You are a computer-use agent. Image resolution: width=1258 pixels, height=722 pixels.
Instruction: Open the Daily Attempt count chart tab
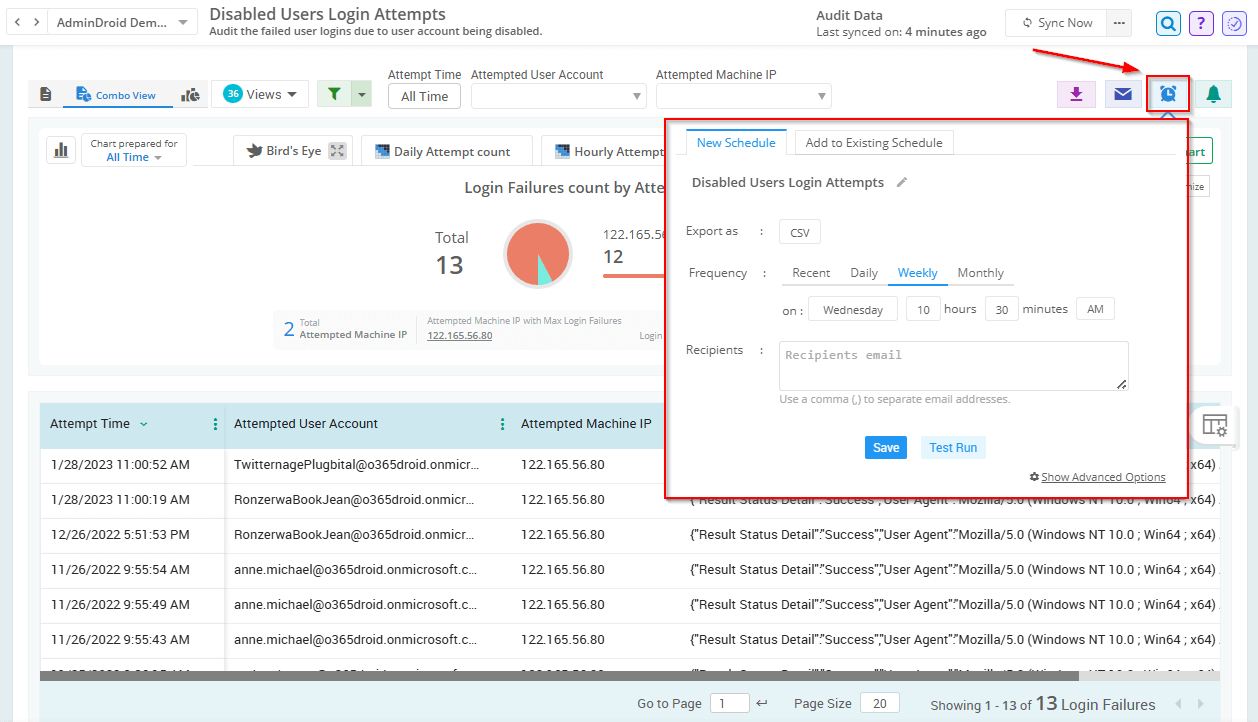coord(441,152)
